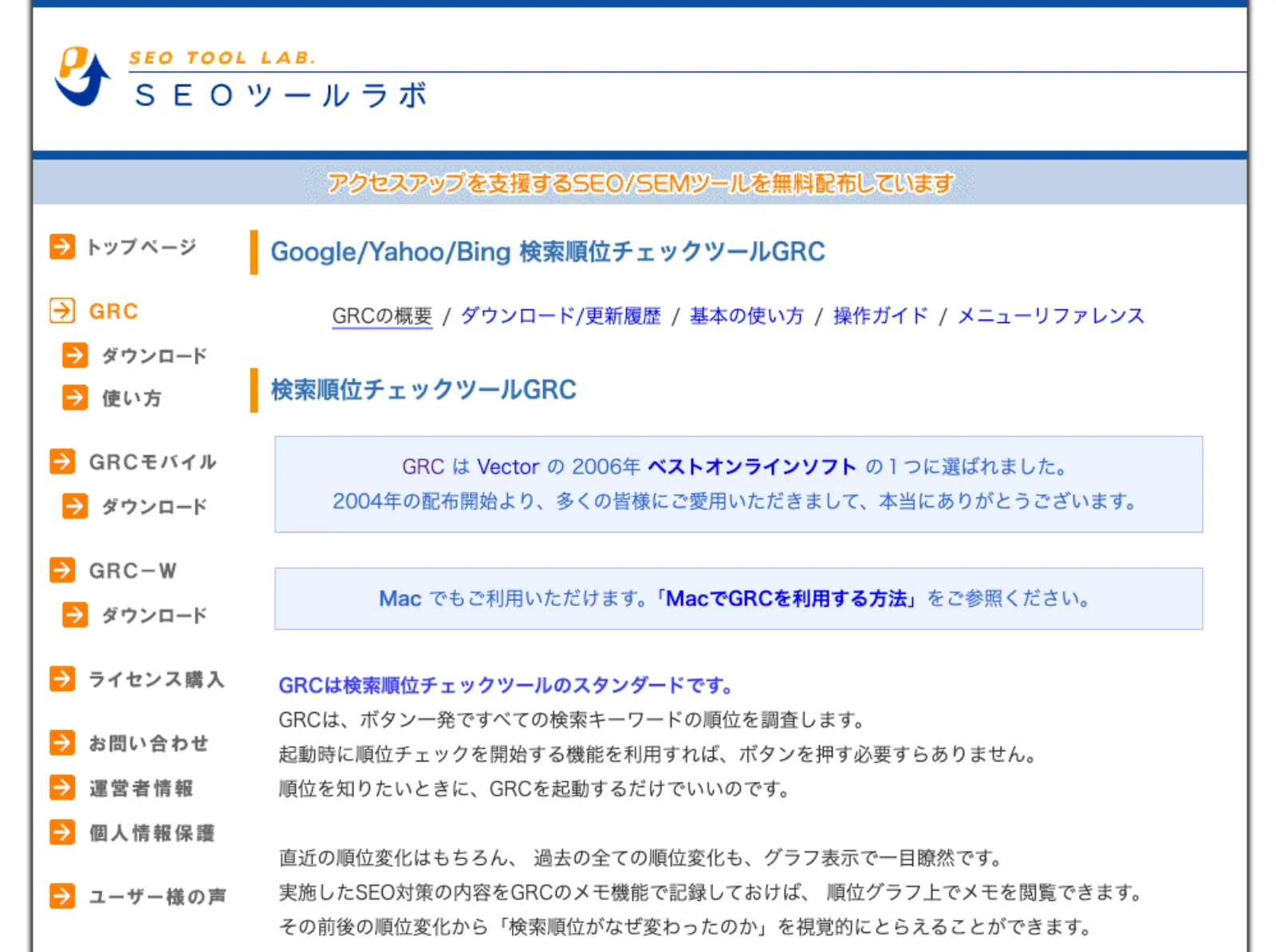Open メニューリファレンス link
The height and width of the screenshot is (952, 1276).
pos(1050,316)
